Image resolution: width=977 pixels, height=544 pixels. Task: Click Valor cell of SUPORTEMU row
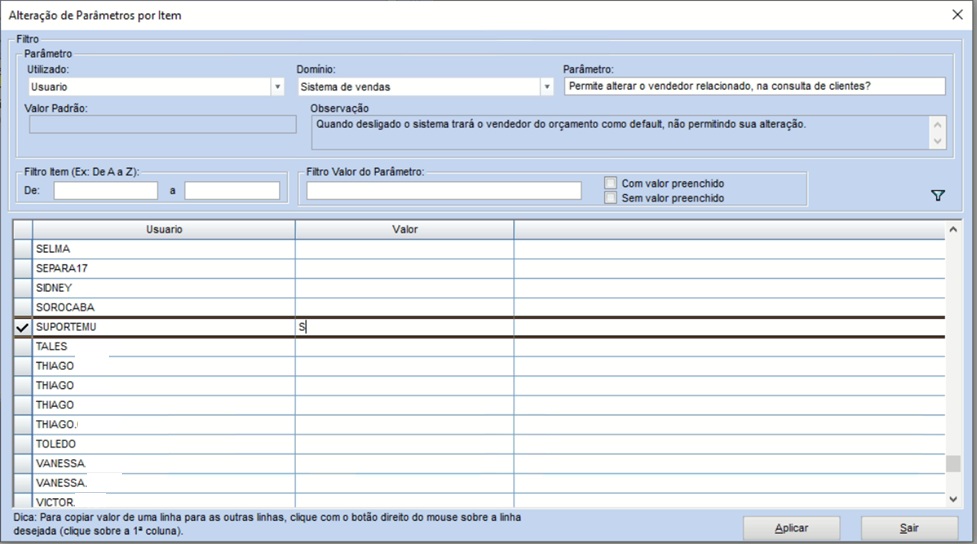click(x=404, y=327)
